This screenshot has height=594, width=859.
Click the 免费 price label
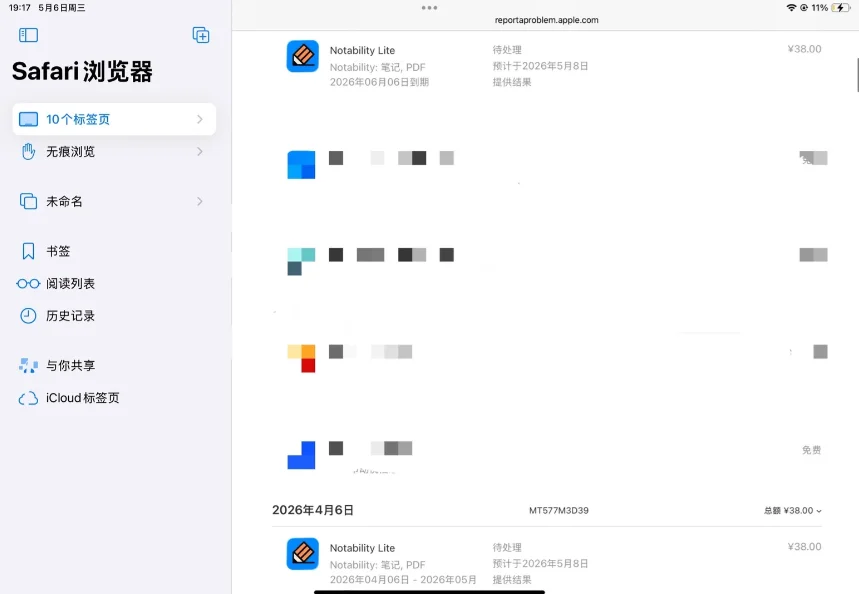coord(811,450)
